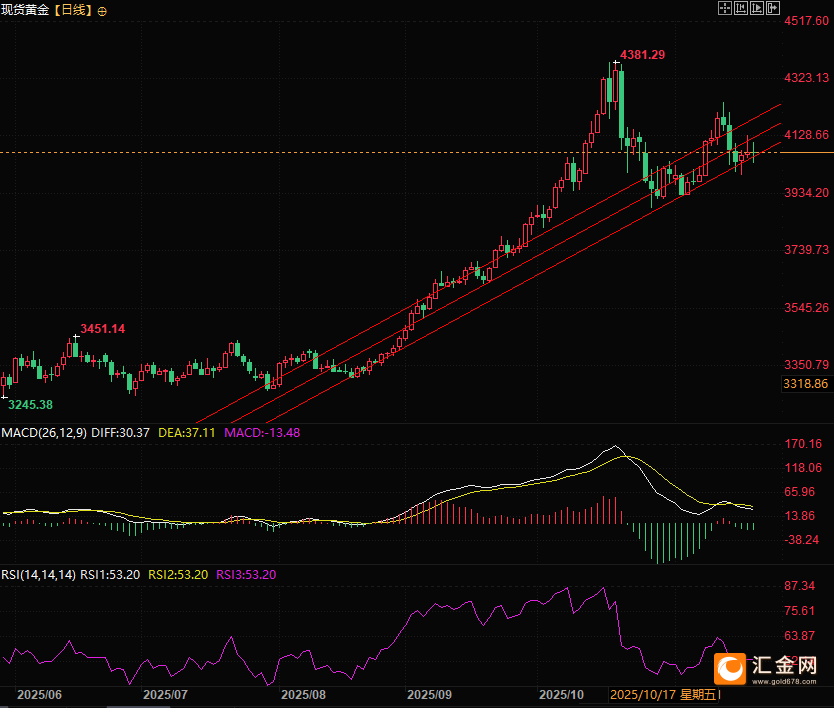
Task: Click the 现货黄金 instrument title
Action: [x=24, y=10]
